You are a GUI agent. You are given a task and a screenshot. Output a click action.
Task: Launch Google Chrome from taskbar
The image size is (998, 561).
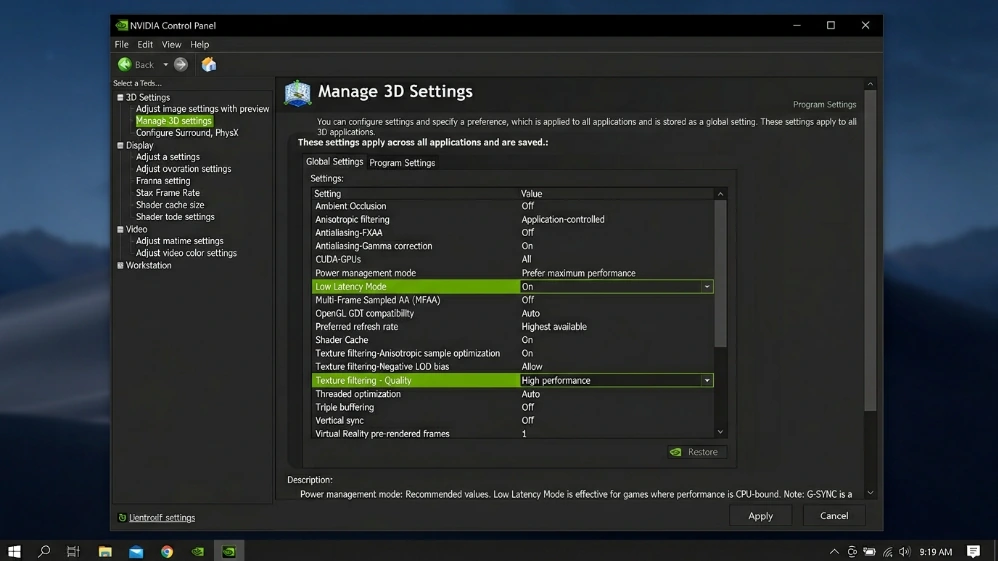tap(167, 551)
